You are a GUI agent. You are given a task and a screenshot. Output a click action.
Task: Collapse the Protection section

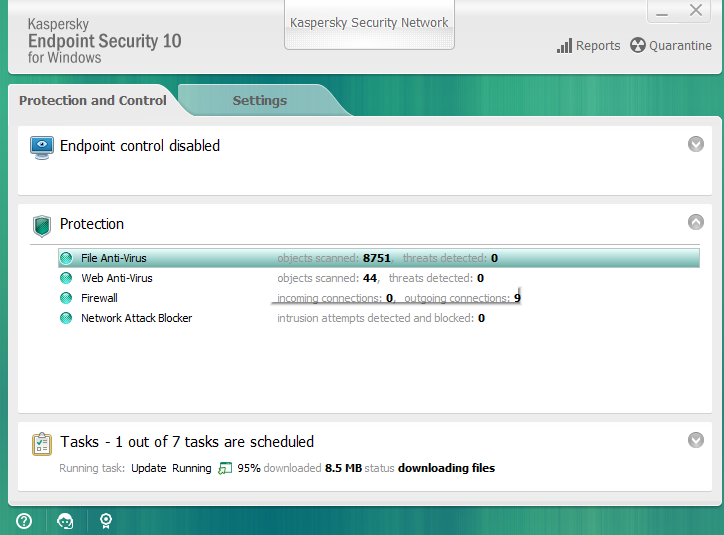pyautogui.click(x=696, y=222)
